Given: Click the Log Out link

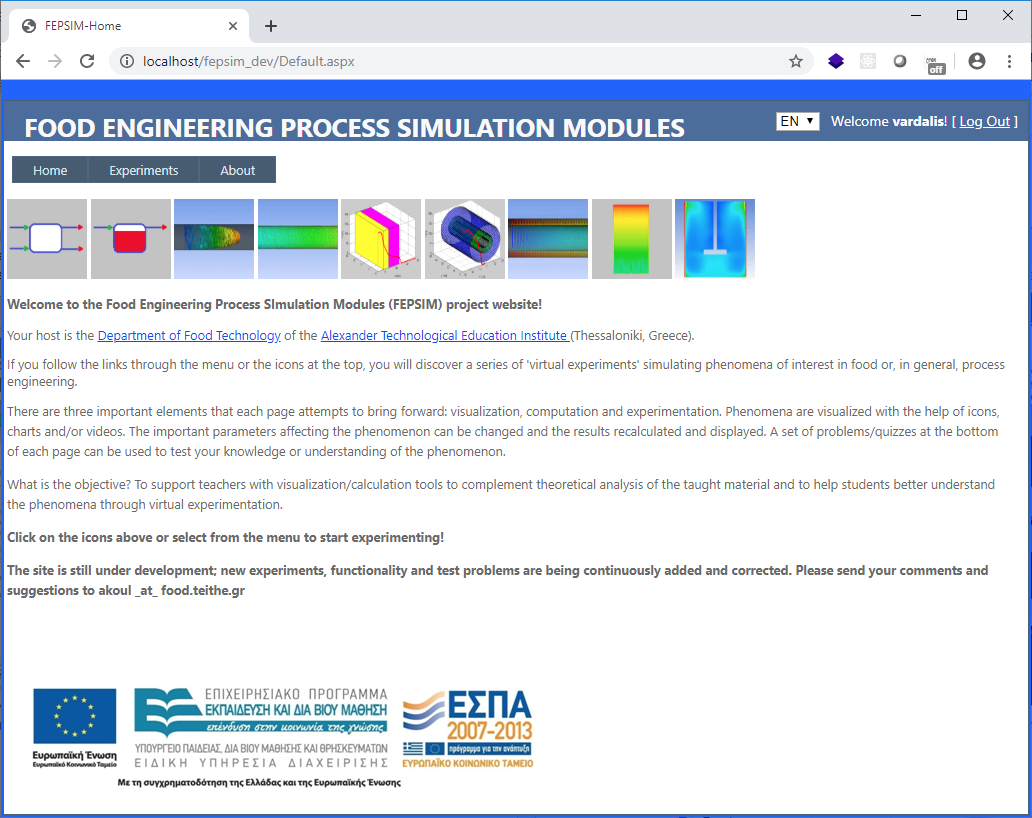Looking at the screenshot, I should click(x=985, y=121).
